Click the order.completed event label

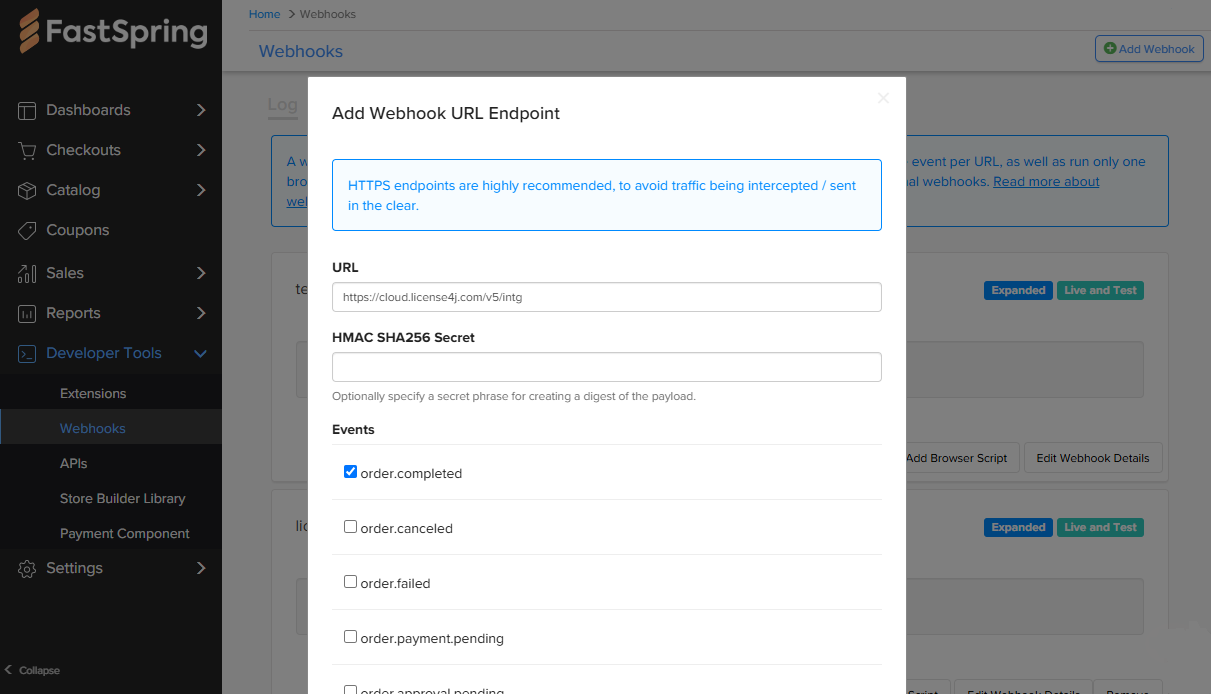tap(411, 474)
